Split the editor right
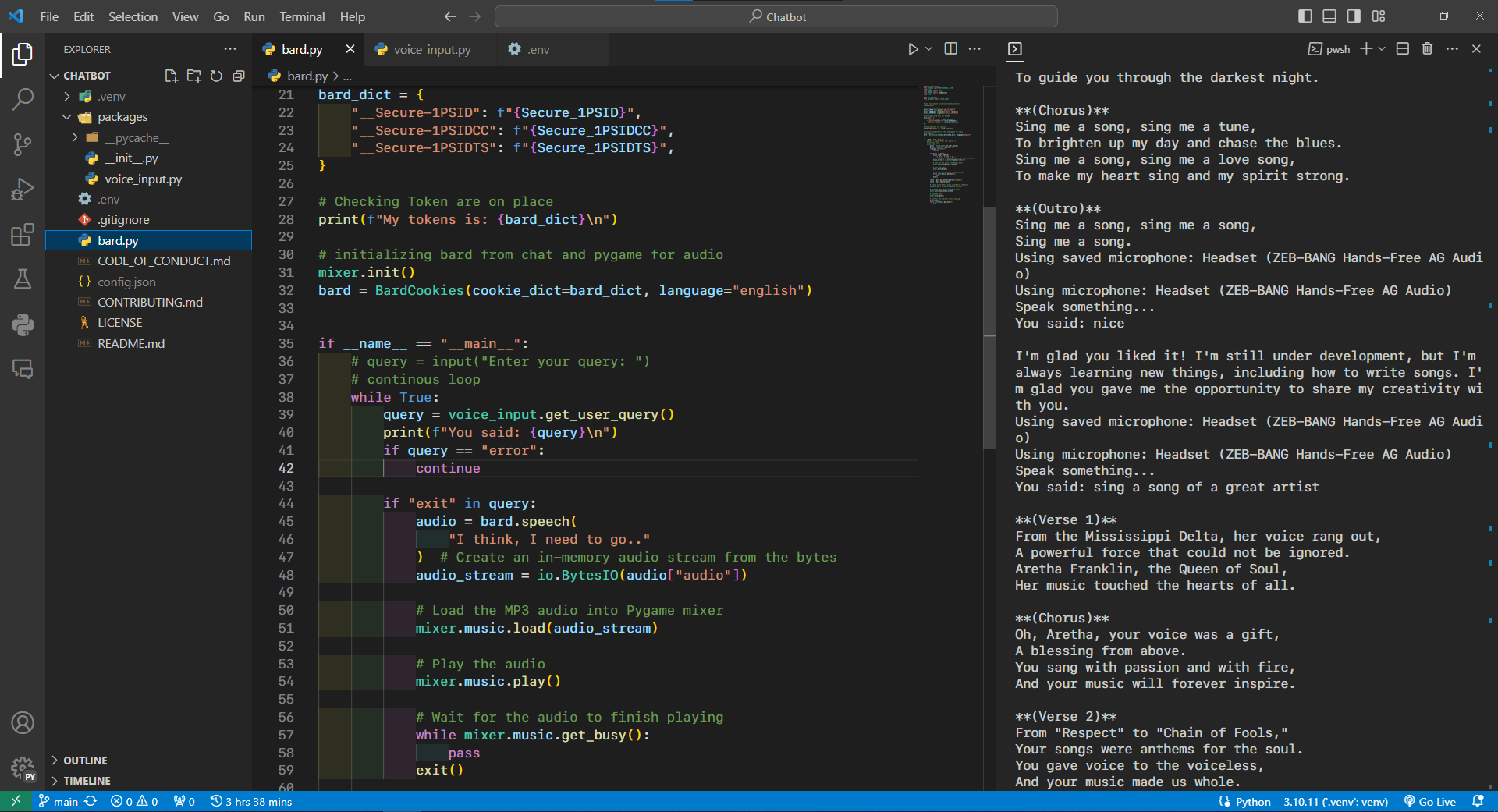The height and width of the screenshot is (812, 1498). coord(950,49)
